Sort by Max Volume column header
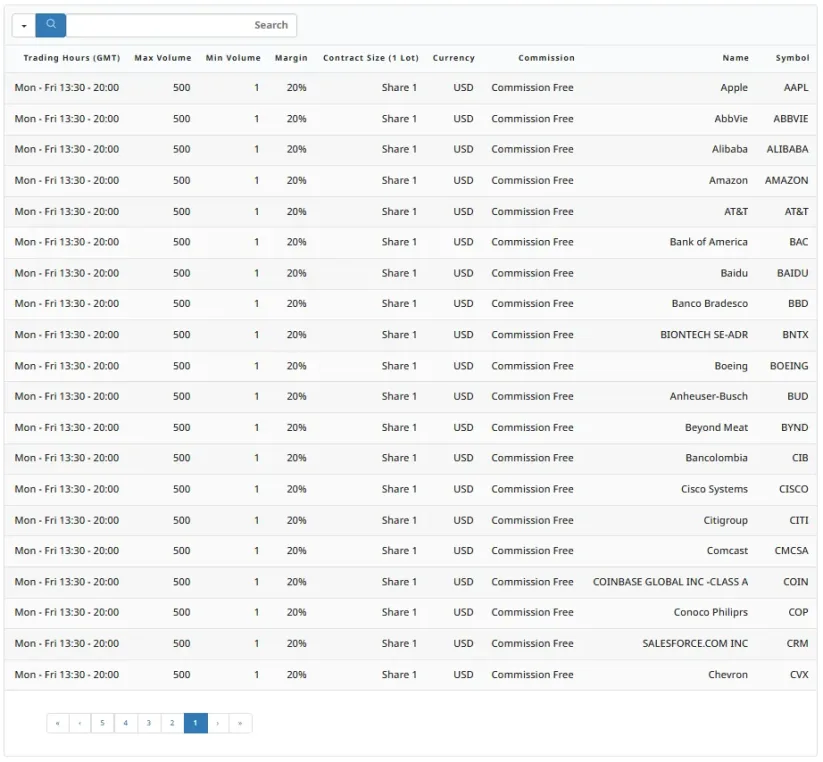The width and height of the screenshot is (823, 762). click(x=163, y=58)
